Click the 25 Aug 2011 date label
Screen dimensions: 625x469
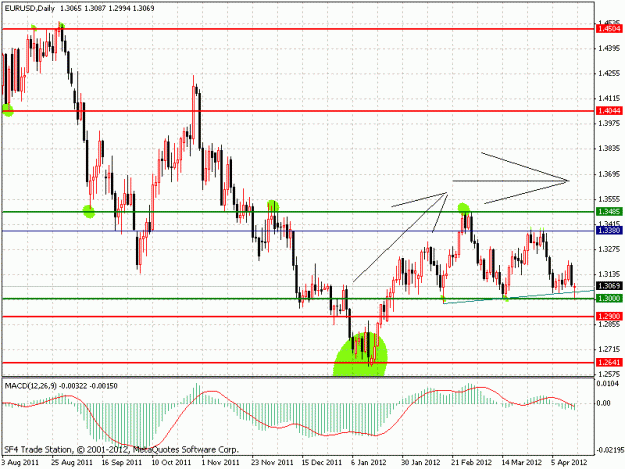pos(72,462)
